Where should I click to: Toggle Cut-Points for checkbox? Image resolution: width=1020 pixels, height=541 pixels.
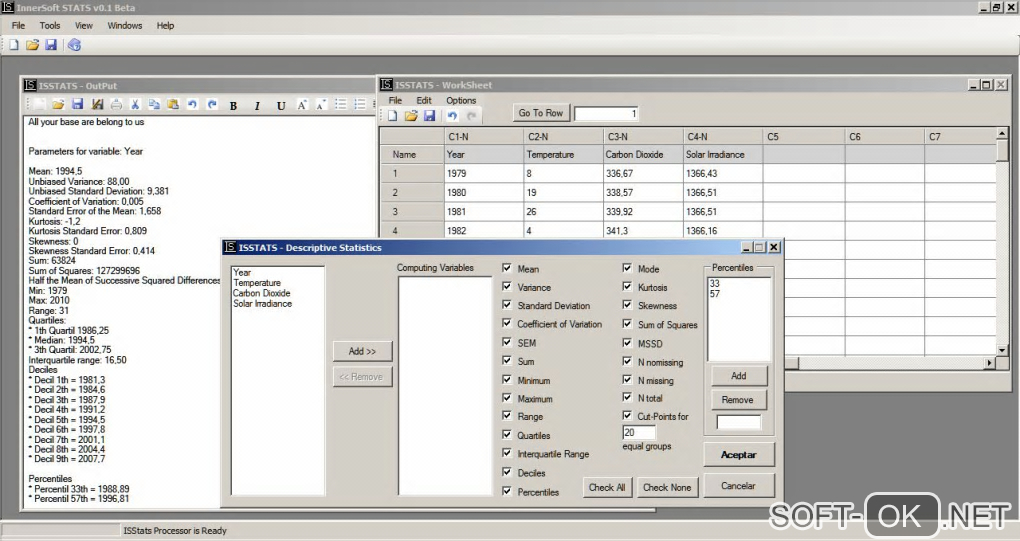tap(627, 415)
